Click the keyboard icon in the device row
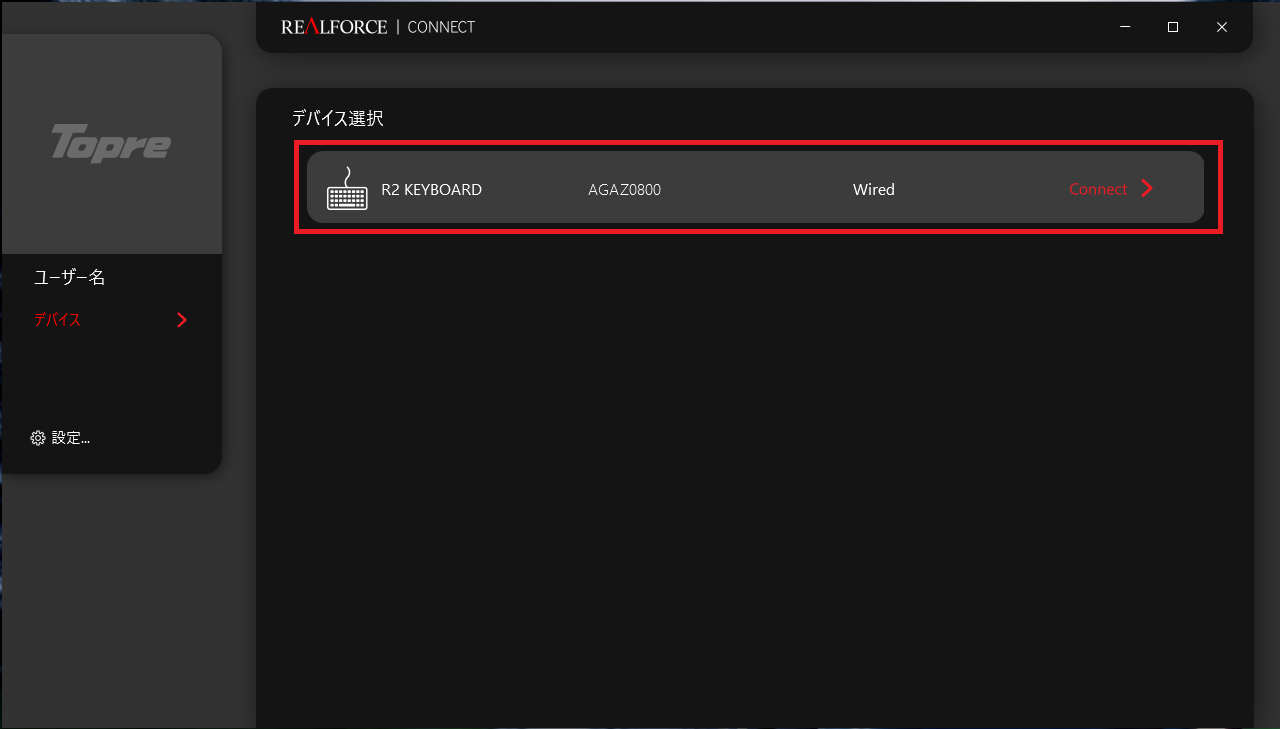1280x729 pixels. coord(347,189)
